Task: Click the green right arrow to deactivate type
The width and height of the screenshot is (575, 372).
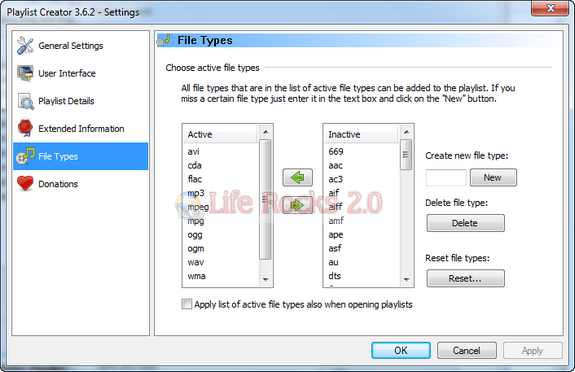Action: point(297,205)
